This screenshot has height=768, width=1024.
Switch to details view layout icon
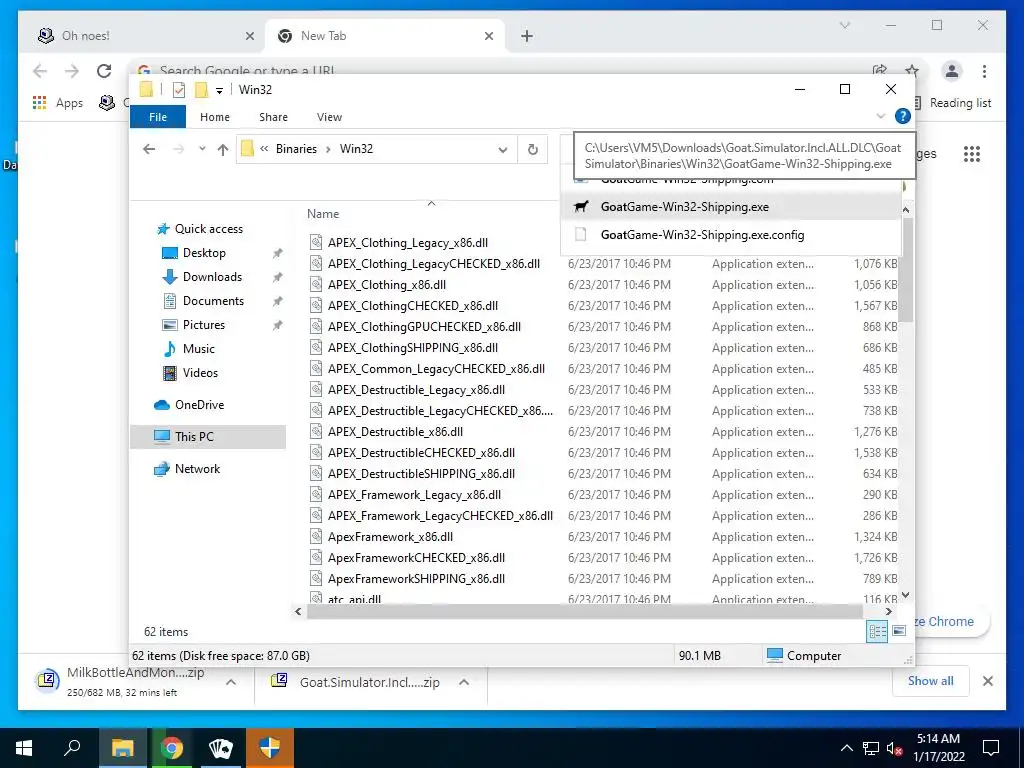point(877,631)
